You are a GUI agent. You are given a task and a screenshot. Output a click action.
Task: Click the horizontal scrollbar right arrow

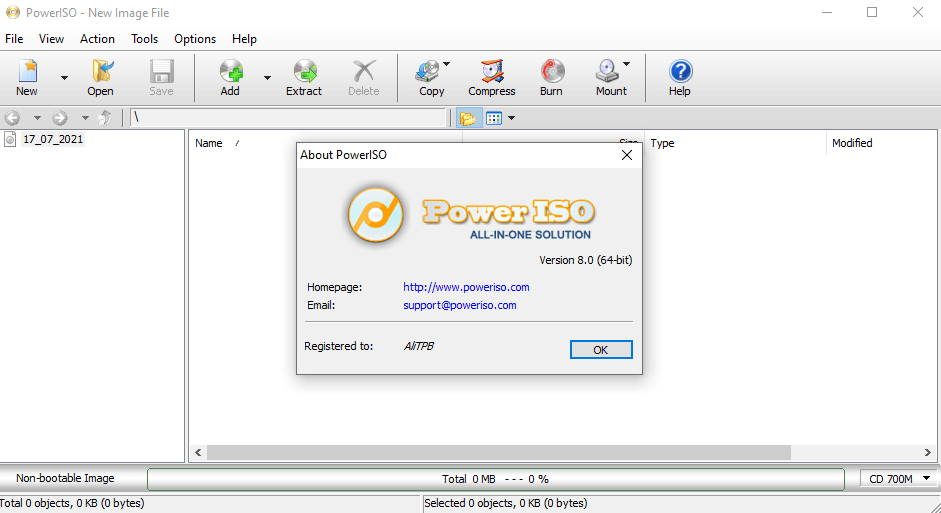(928, 452)
